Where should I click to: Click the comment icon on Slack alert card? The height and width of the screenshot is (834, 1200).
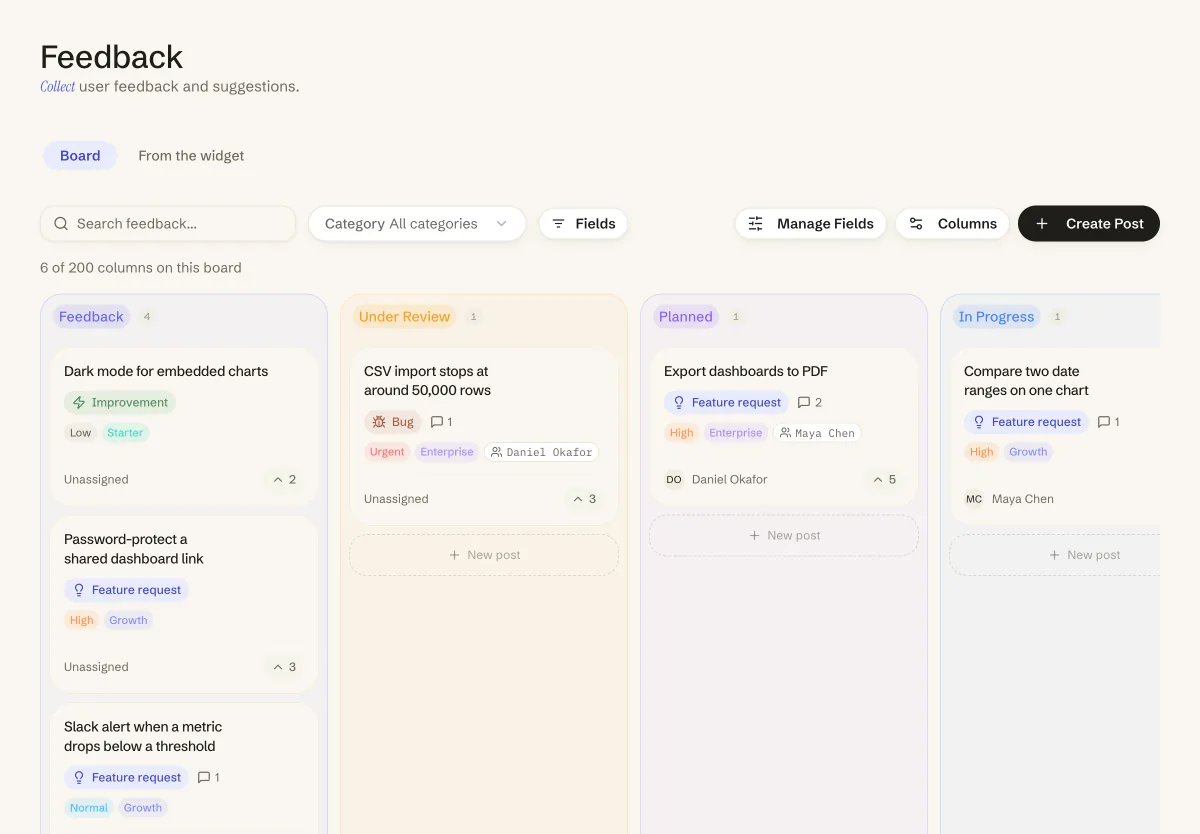pos(204,777)
